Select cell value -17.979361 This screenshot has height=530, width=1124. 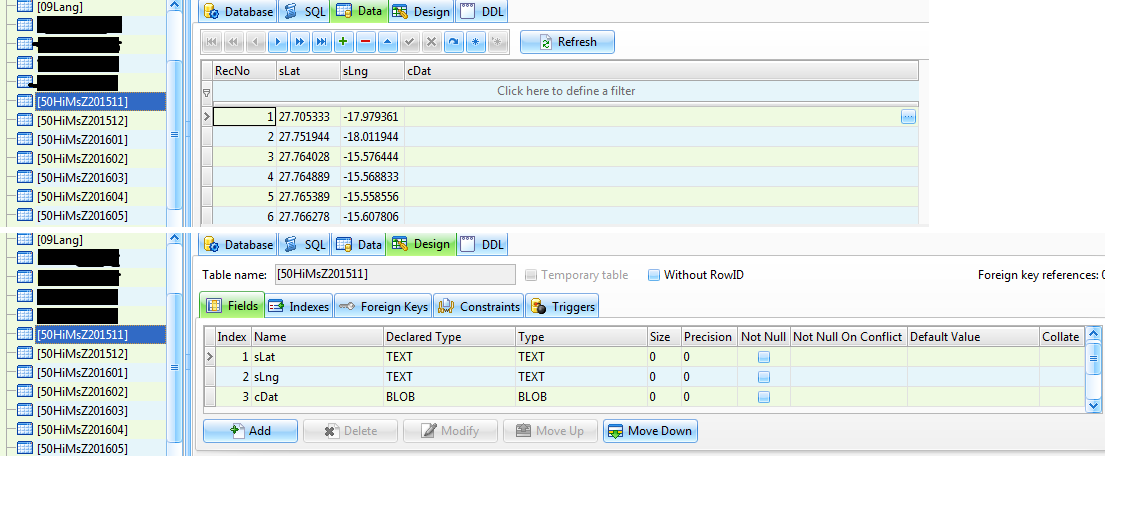click(371, 117)
